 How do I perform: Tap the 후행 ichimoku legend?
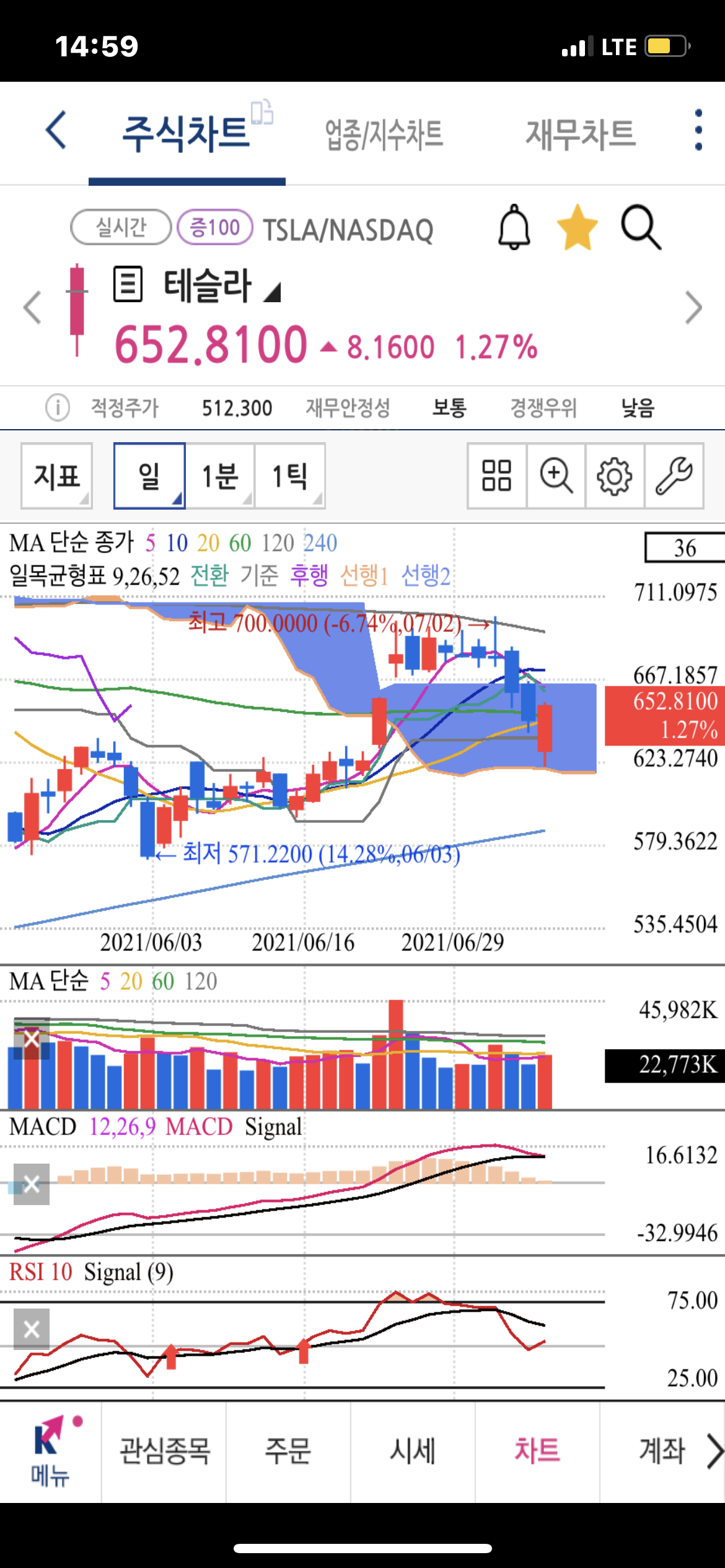[309, 576]
